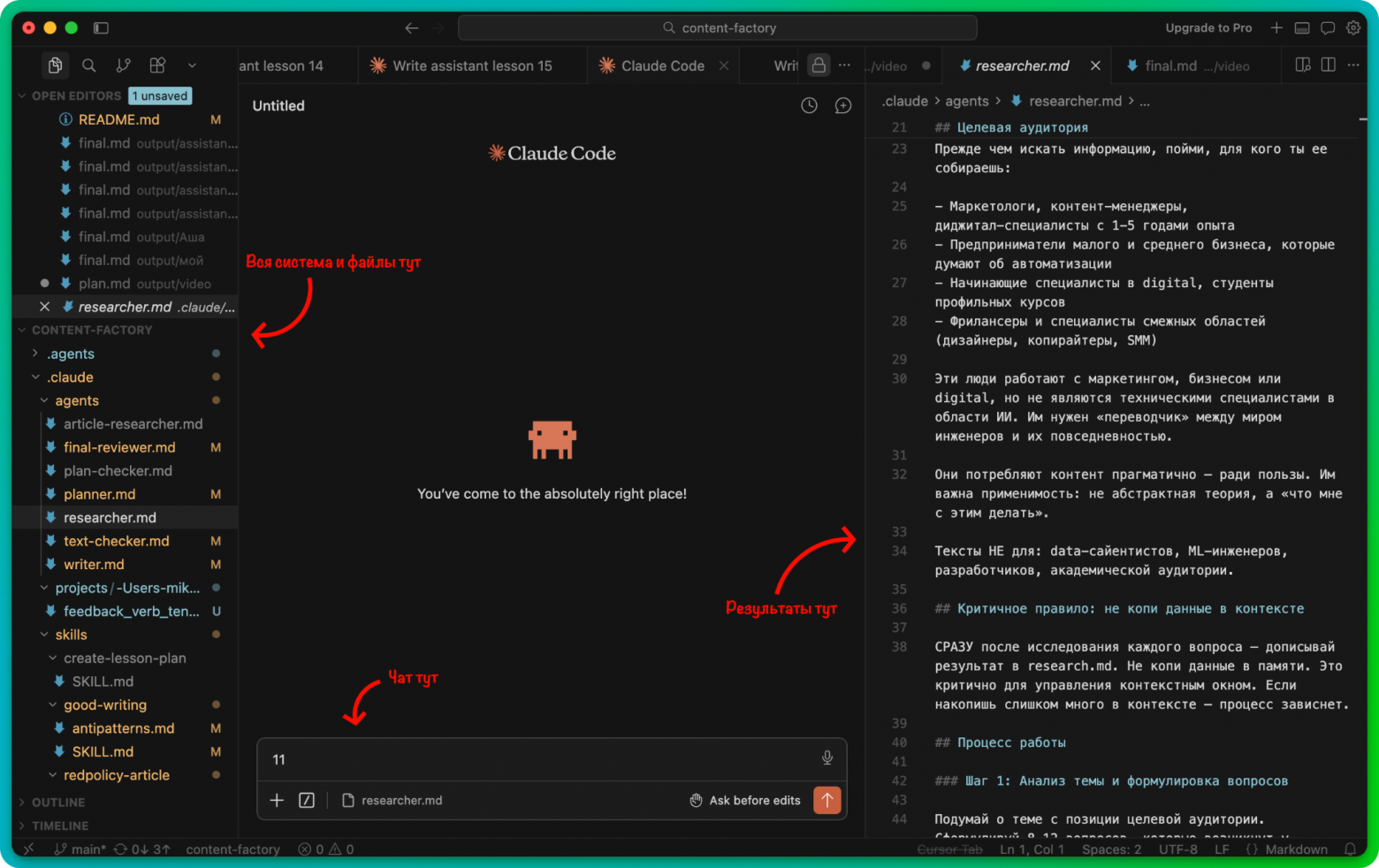1379x868 pixels.
Task: Click the slash commands icon in chat box
Action: point(307,800)
